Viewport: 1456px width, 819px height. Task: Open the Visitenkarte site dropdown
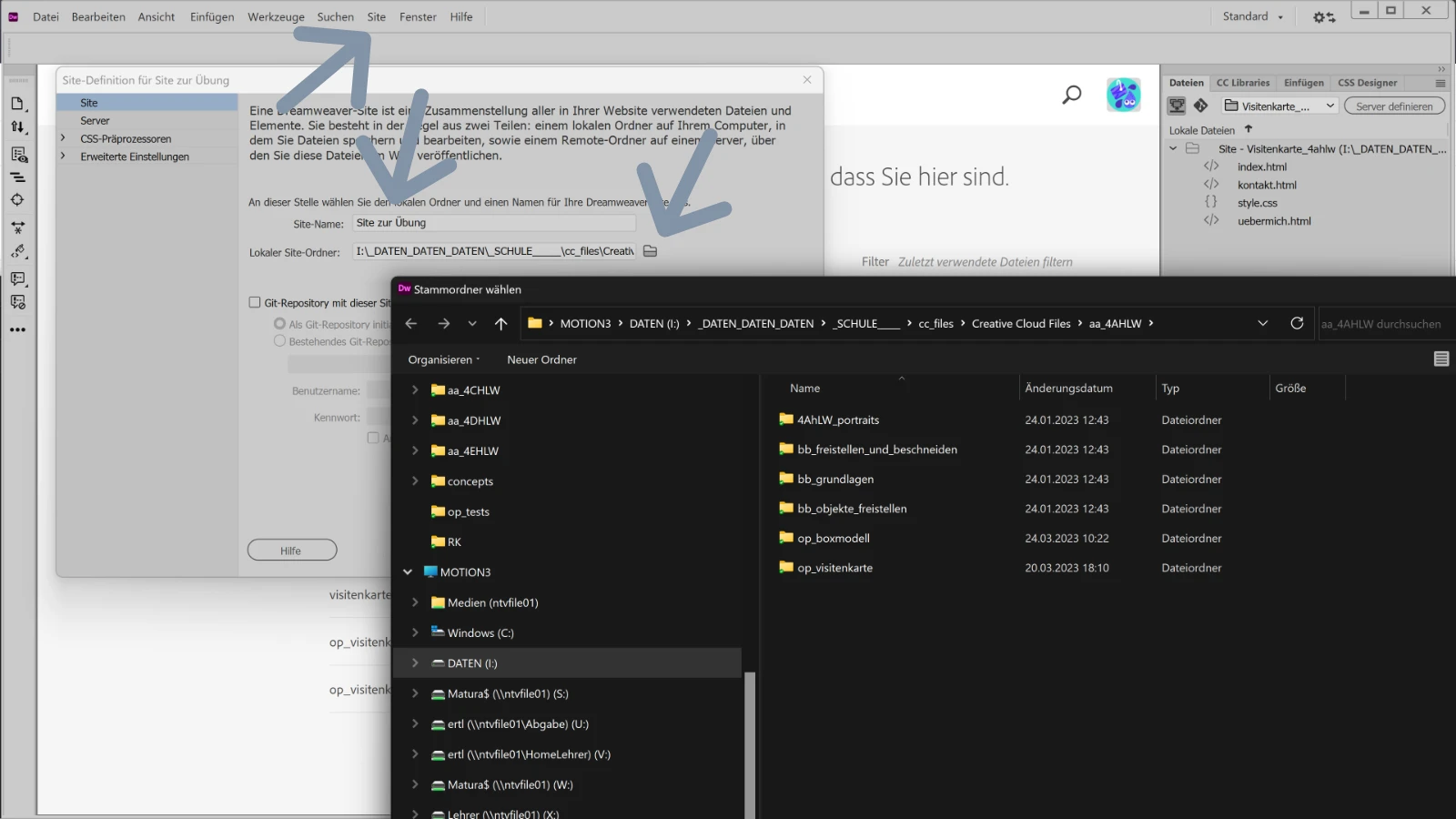1279,106
